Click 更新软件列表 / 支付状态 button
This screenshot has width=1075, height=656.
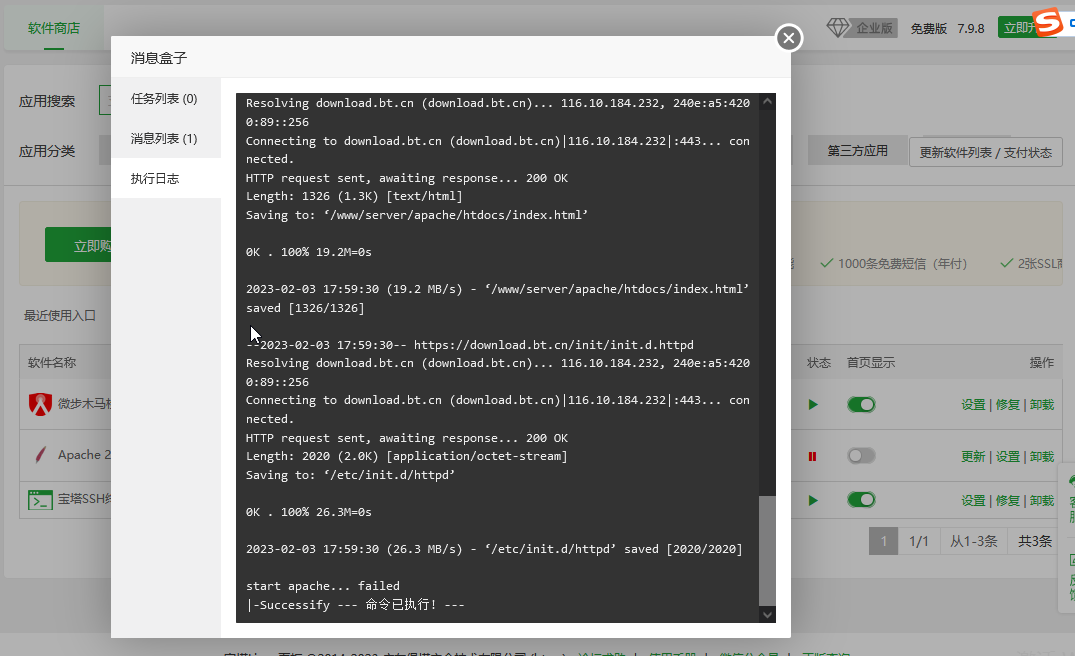coord(985,152)
